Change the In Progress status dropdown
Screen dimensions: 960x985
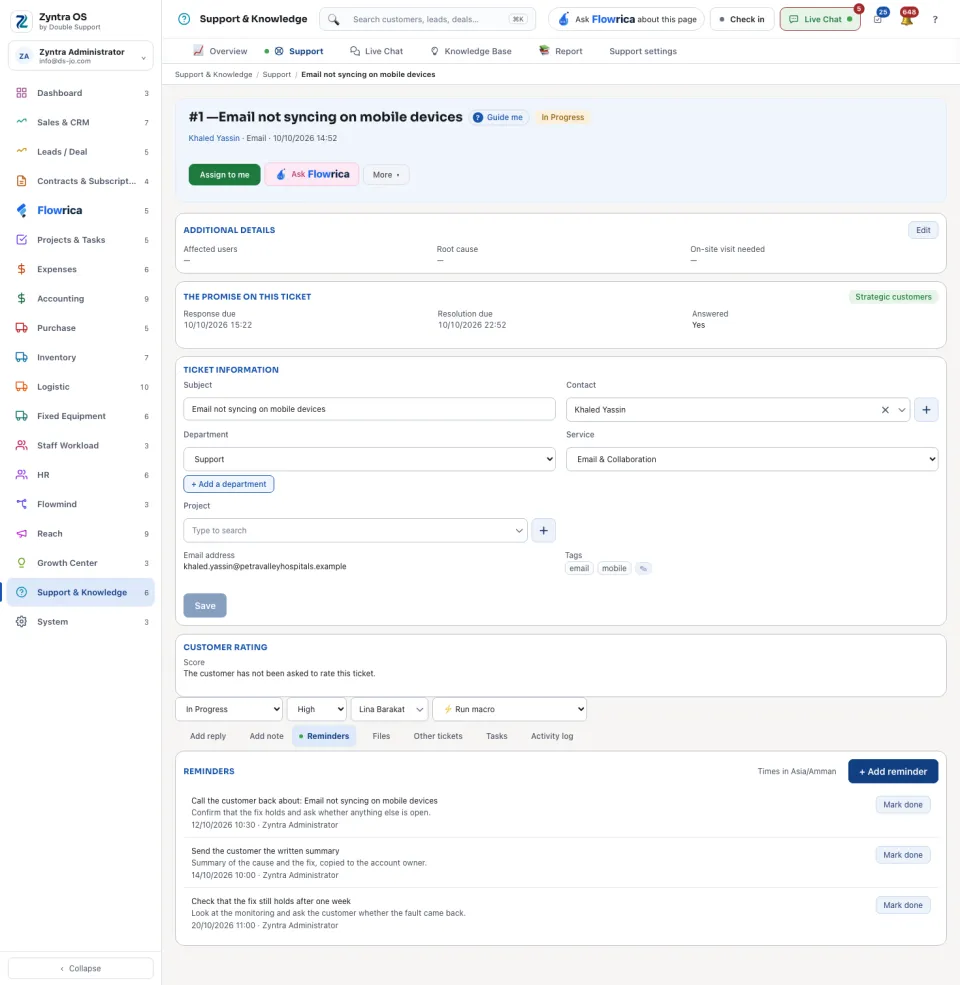click(x=229, y=709)
